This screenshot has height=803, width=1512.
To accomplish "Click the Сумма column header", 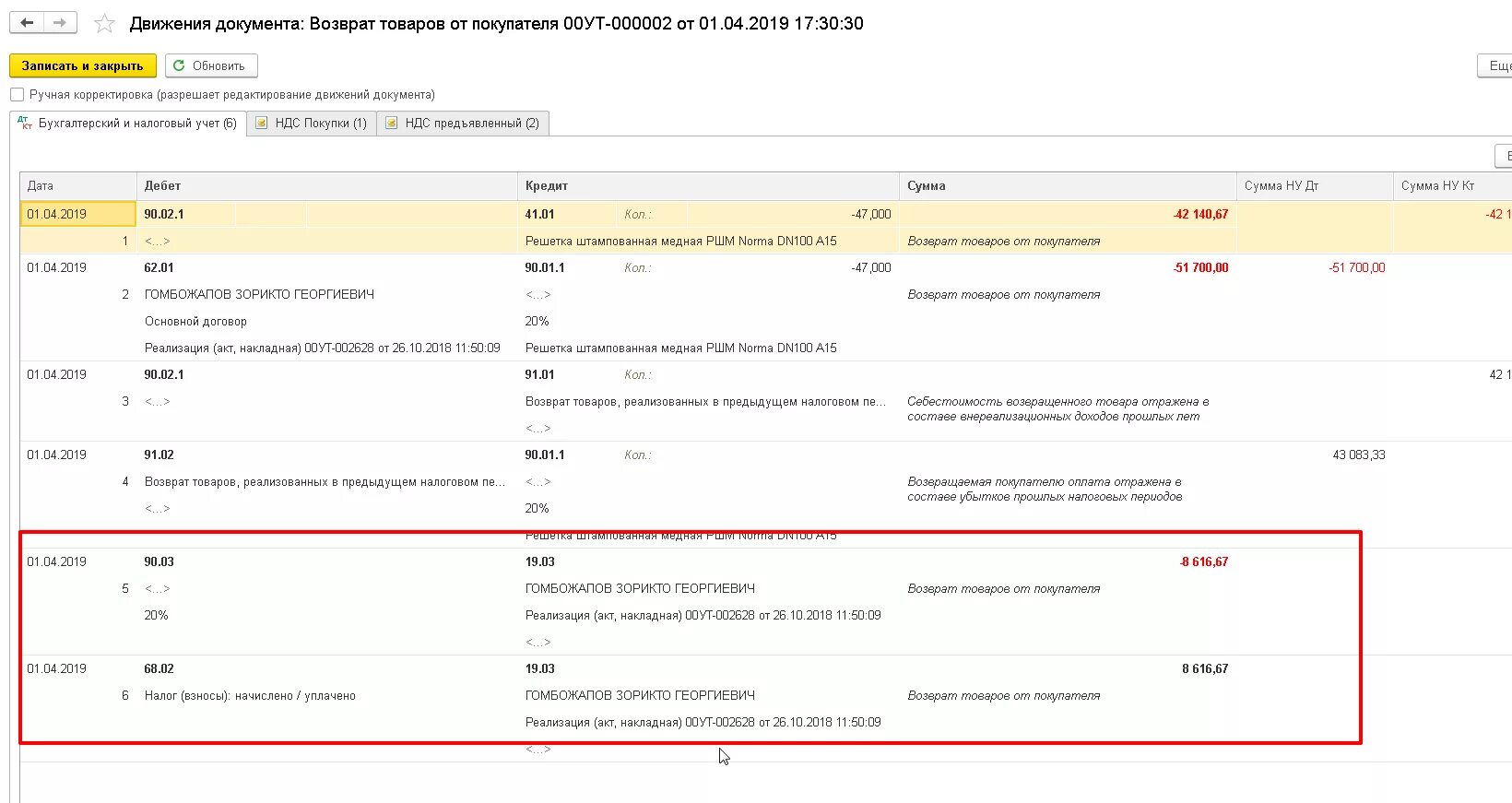I will pos(1069,185).
